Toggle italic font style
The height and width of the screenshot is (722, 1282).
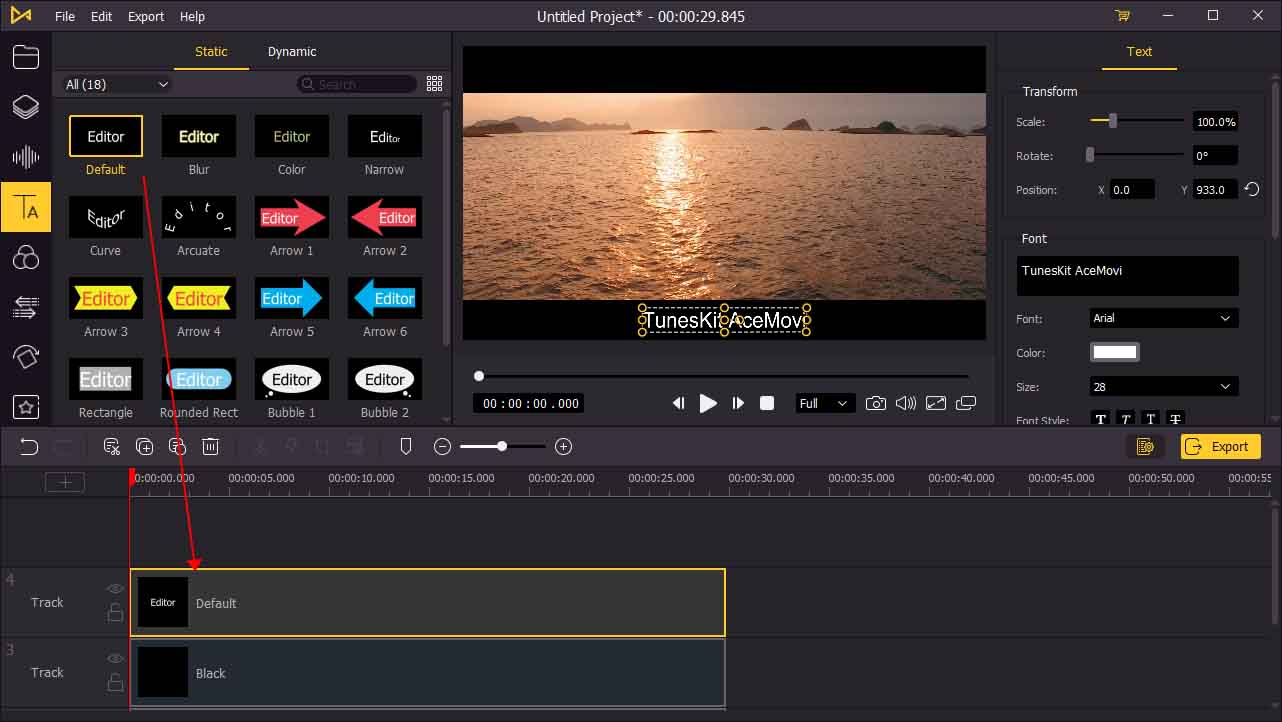1126,420
